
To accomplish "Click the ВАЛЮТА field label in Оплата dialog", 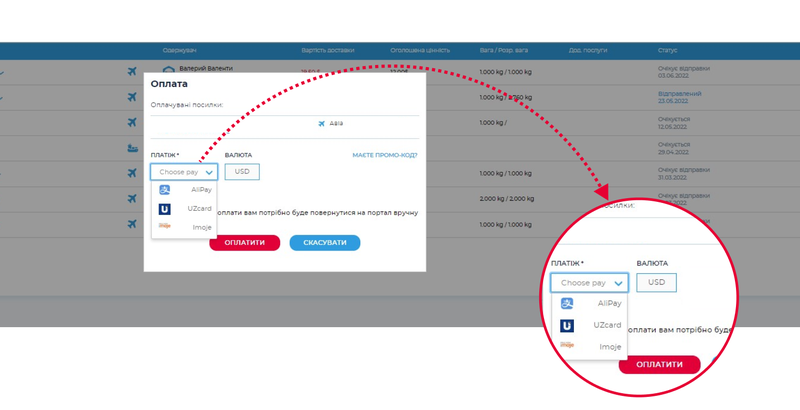I will tap(238, 155).
